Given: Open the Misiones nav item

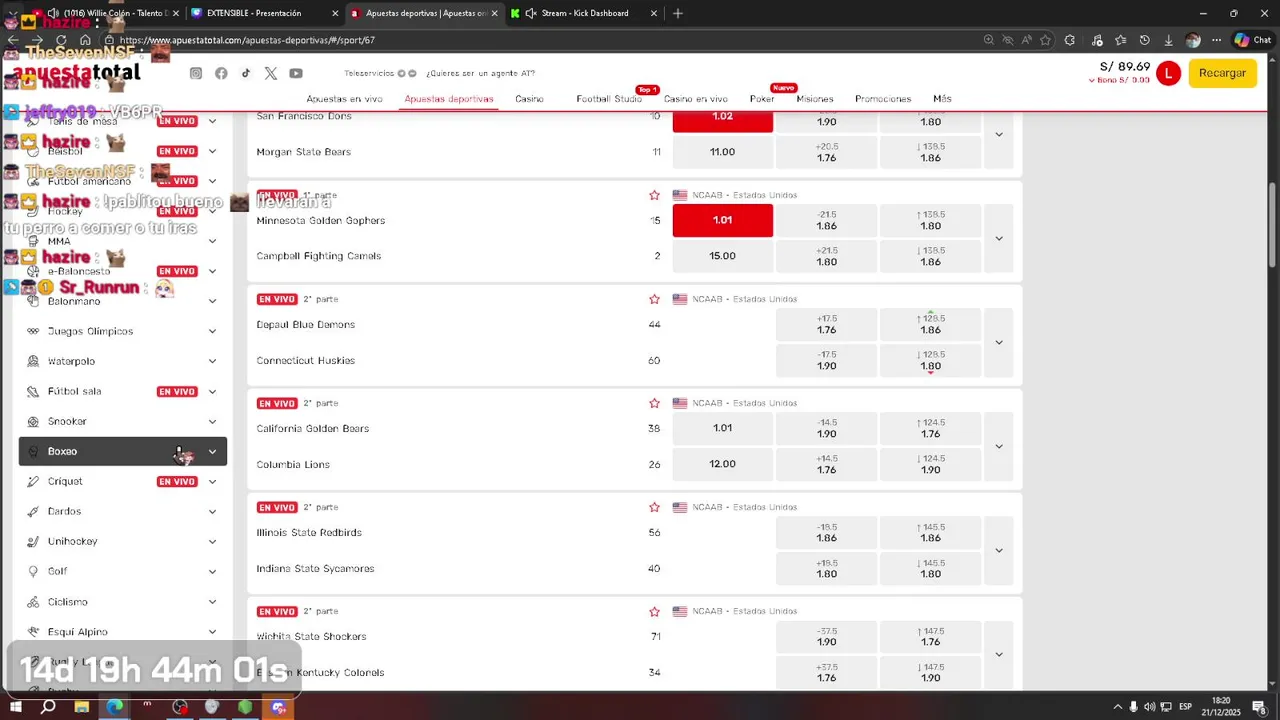Looking at the screenshot, I should click(815, 99).
